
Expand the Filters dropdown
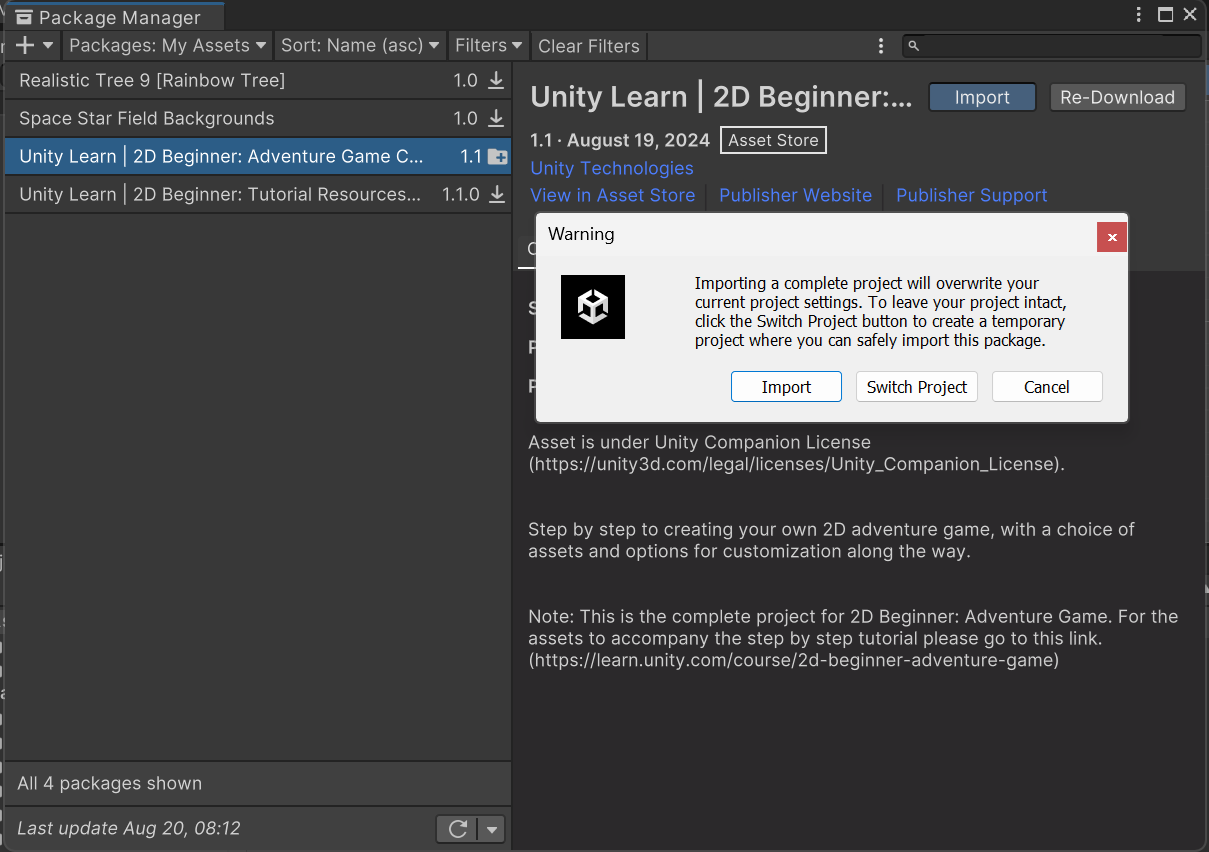click(488, 46)
